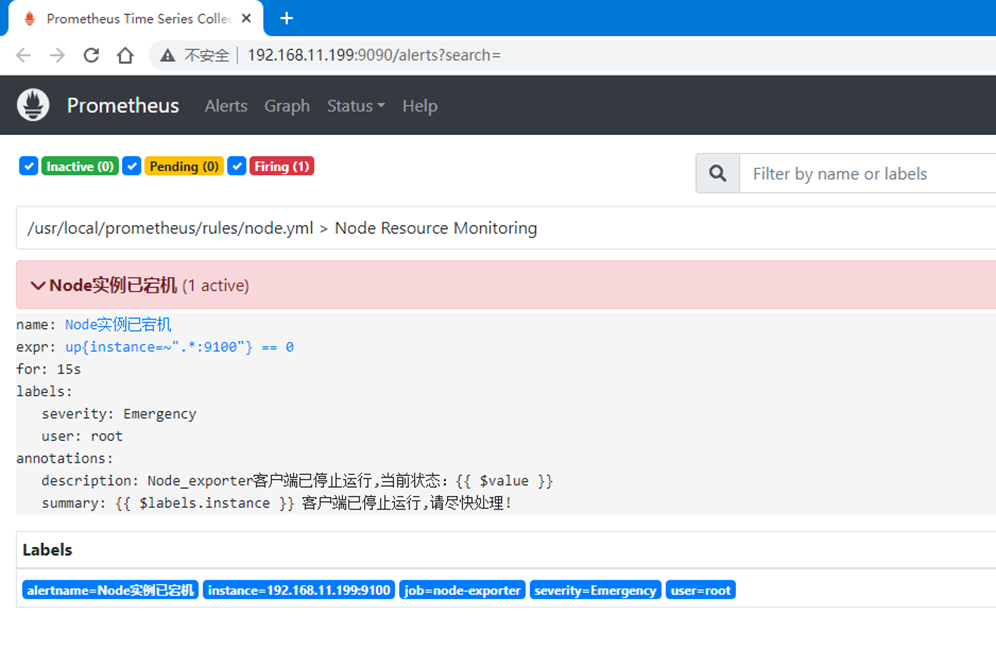The height and width of the screenshot is (649, 996).
Task: Click the severity: Emergency rule line
Action: 119,414
